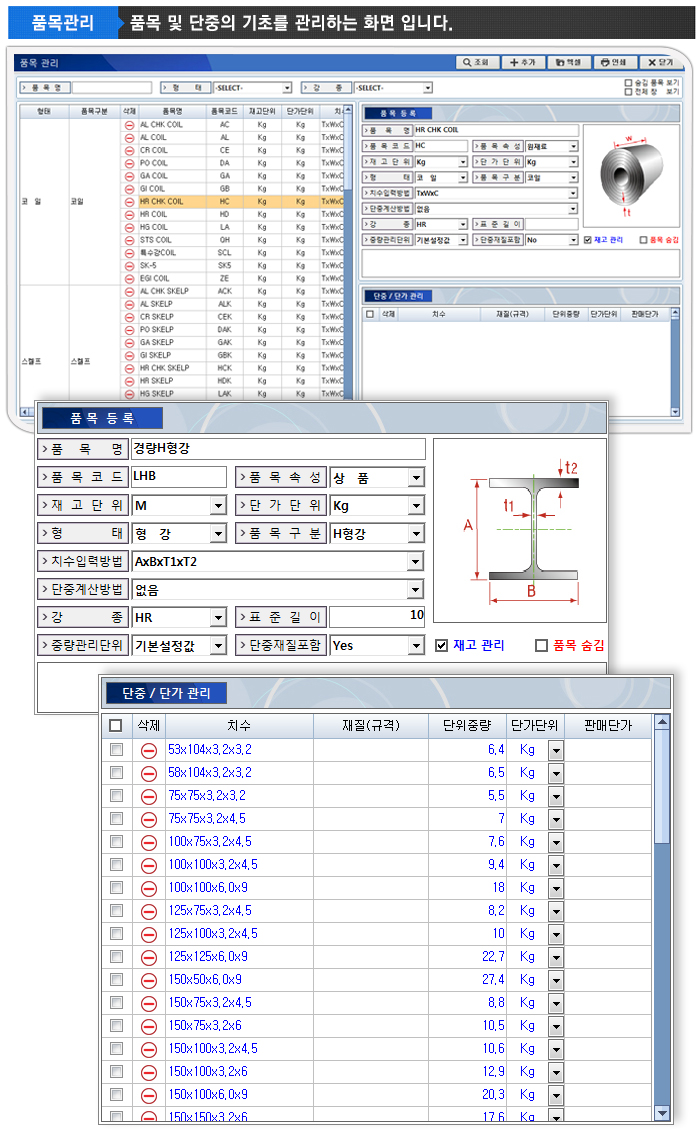
Task: Check the row checkbox for 125x100x3.2x4.5
Action: coord(116,934)
